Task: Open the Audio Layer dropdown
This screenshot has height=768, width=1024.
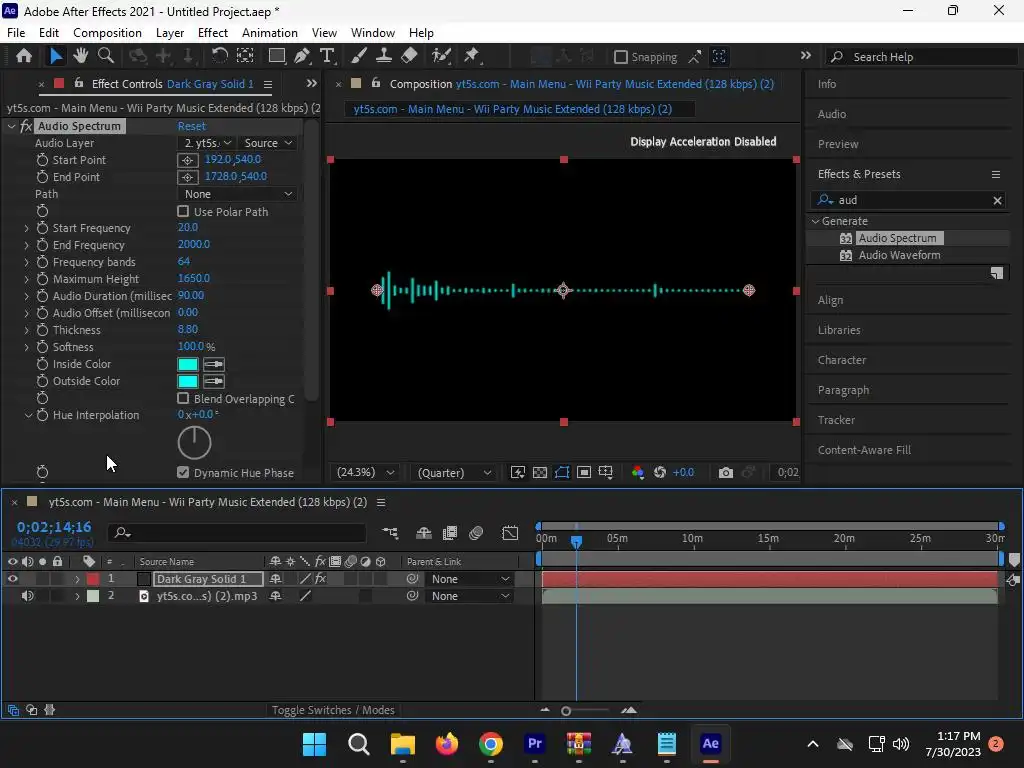Action: 206,143
